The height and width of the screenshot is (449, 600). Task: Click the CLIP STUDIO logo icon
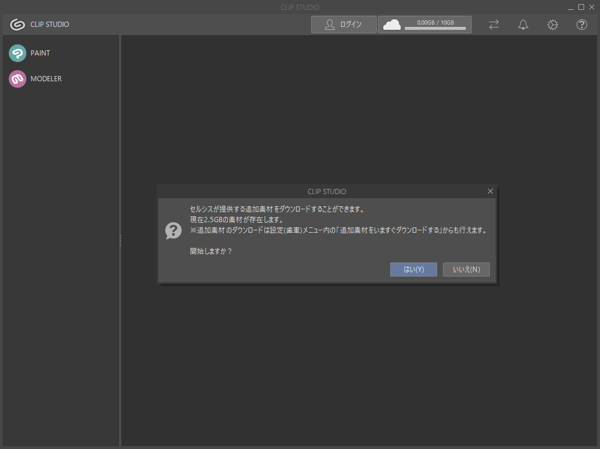click(17, 24)
